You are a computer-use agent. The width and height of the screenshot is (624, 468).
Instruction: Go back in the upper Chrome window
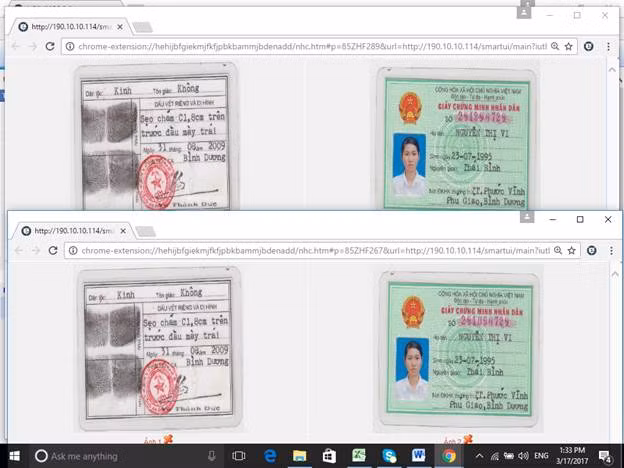point(16,46)
